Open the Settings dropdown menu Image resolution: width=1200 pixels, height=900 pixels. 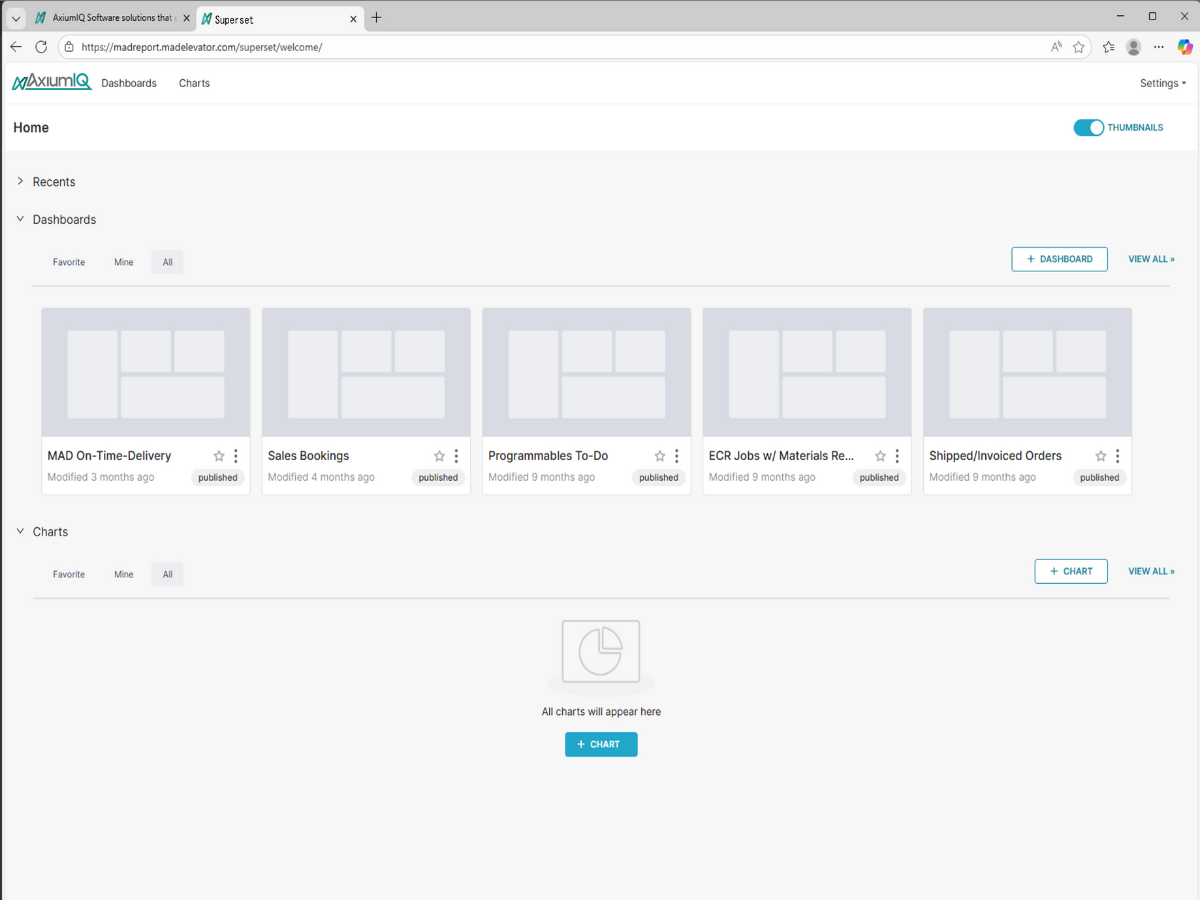[1162, 83]
